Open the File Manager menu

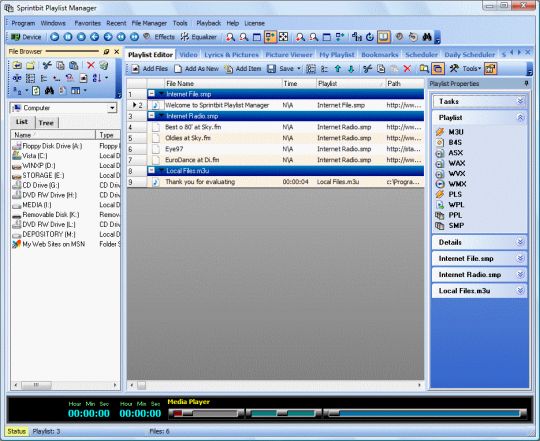click(149, 23)
